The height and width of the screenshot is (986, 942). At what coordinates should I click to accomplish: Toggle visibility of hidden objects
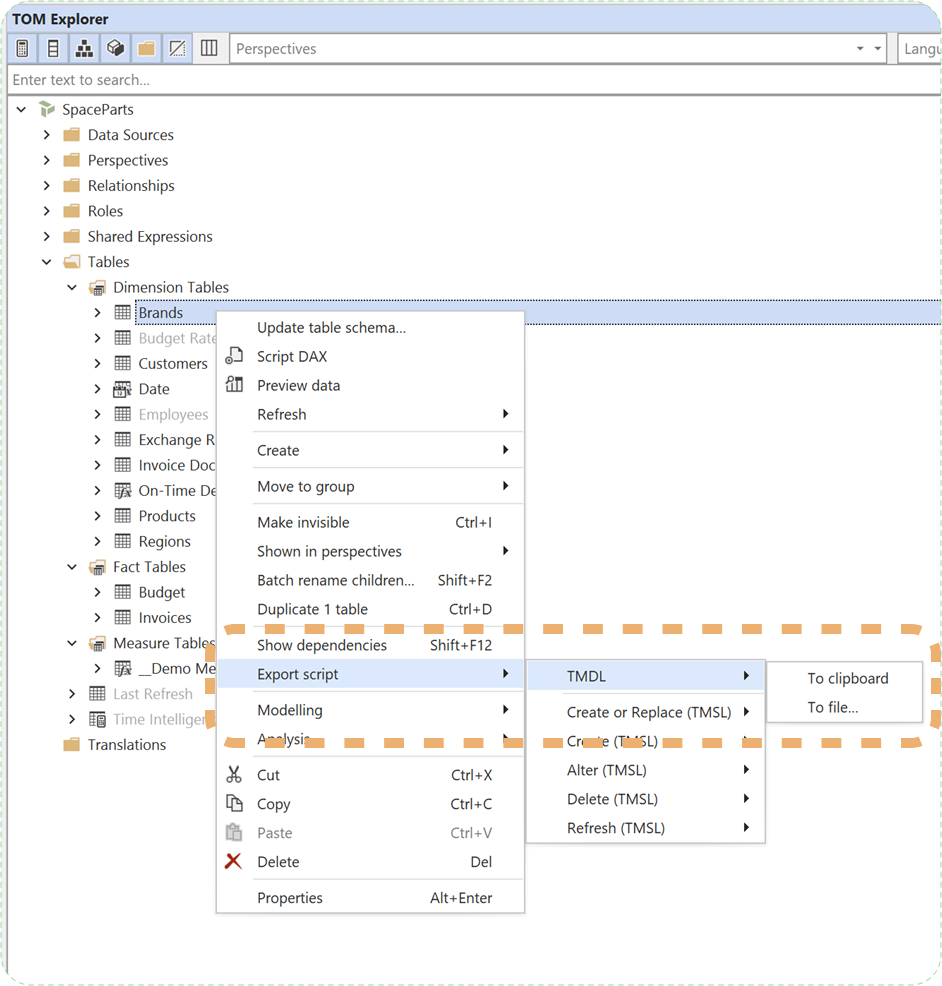point(177,47)
